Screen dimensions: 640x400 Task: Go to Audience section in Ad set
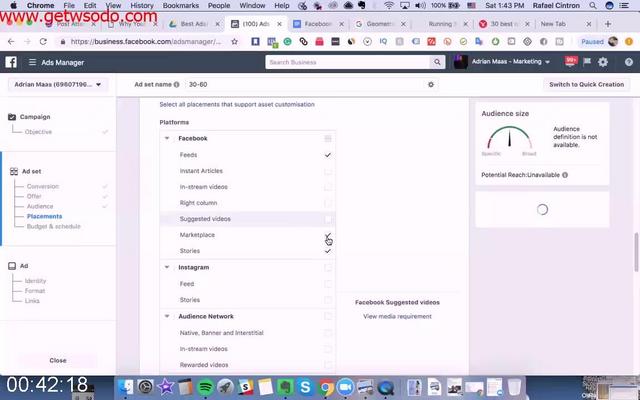coord(40,207)
